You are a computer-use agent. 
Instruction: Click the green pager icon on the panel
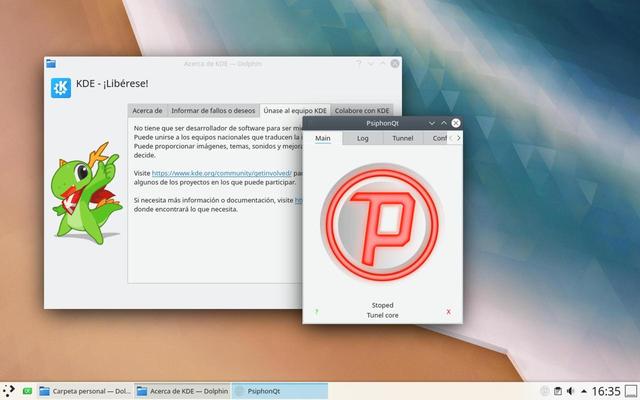click(x=27, y=391)
